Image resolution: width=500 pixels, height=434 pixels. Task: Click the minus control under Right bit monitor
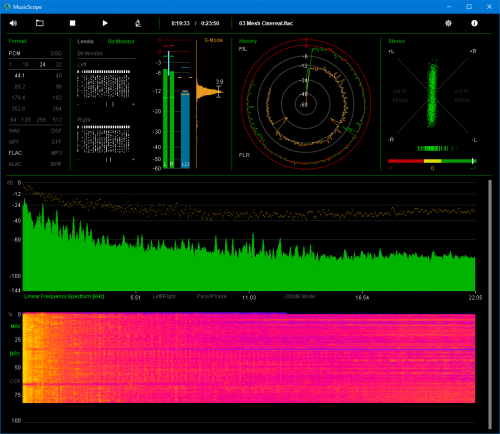(78, 160)
